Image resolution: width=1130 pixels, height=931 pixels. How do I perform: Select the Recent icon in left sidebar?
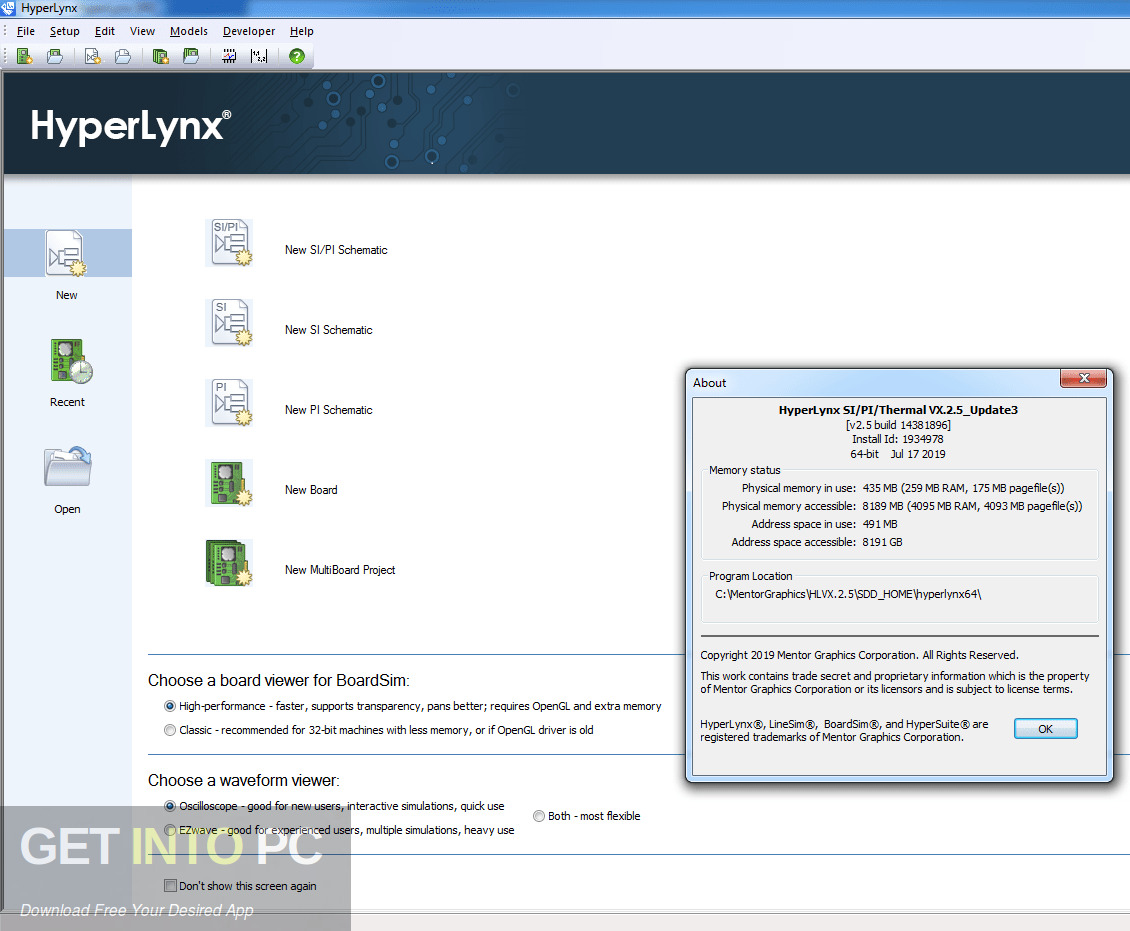71,361
